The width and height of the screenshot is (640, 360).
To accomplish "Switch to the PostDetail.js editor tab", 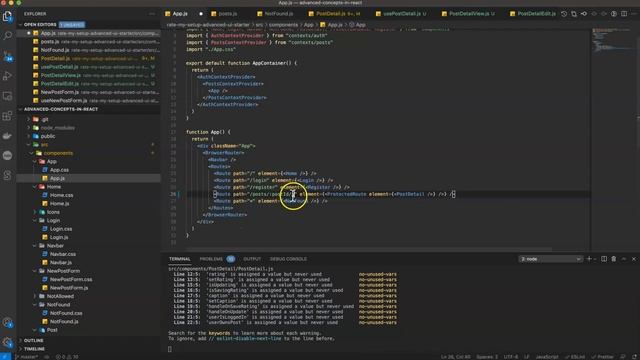I will [337, 14].
